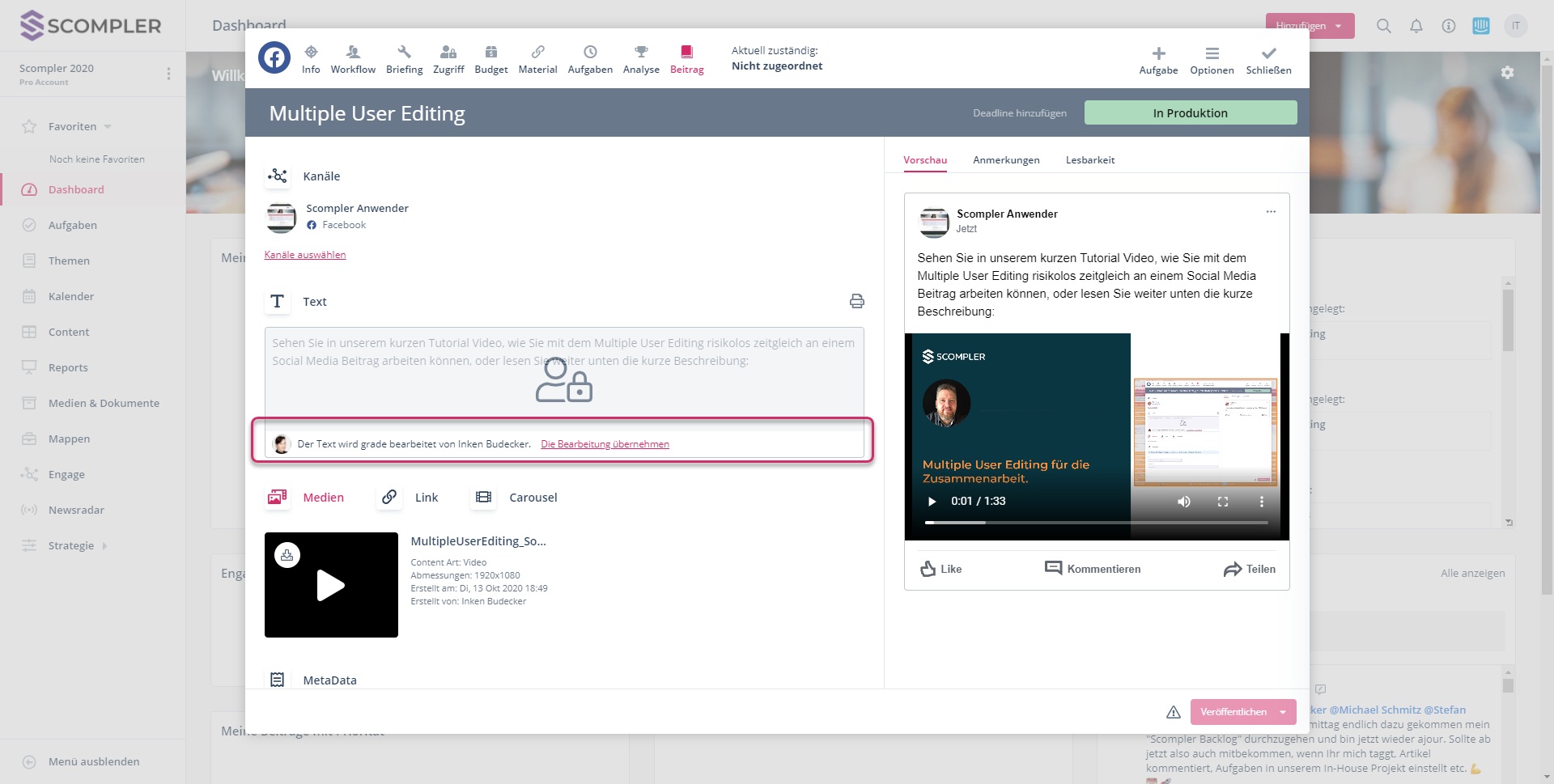The image size is (1554, 784).
Task: Click the Kanäle auswählen link
Action: 305,255
